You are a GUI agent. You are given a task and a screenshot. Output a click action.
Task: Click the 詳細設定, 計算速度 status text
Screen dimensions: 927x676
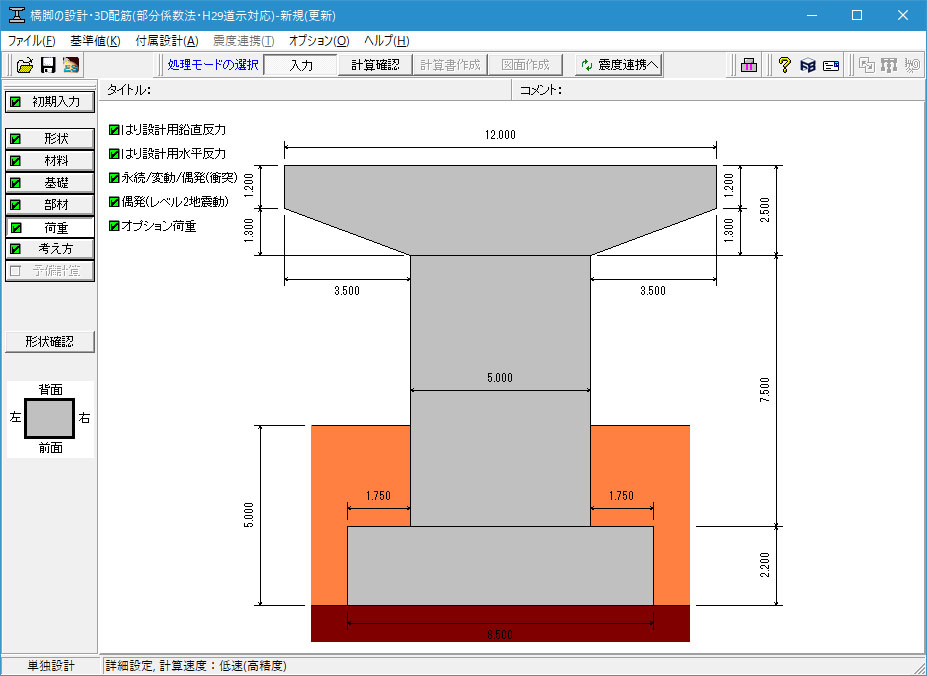[x=196, y=666]
